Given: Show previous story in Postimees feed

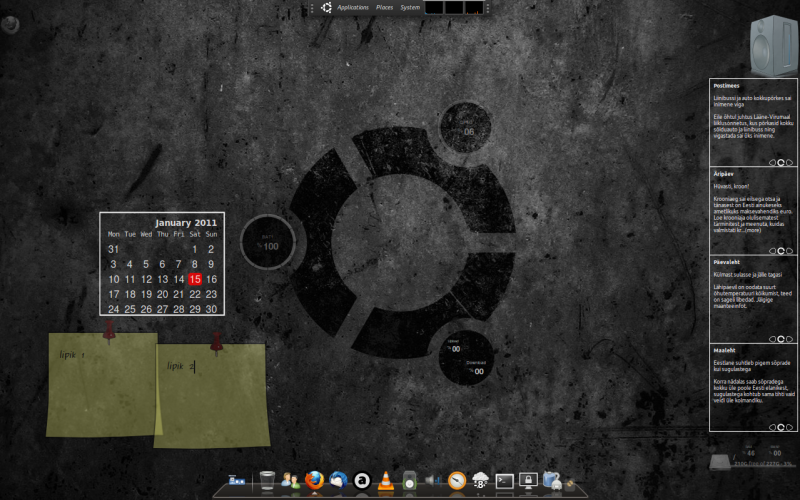Looking at the screenshot, I should (x=772, y=163).
